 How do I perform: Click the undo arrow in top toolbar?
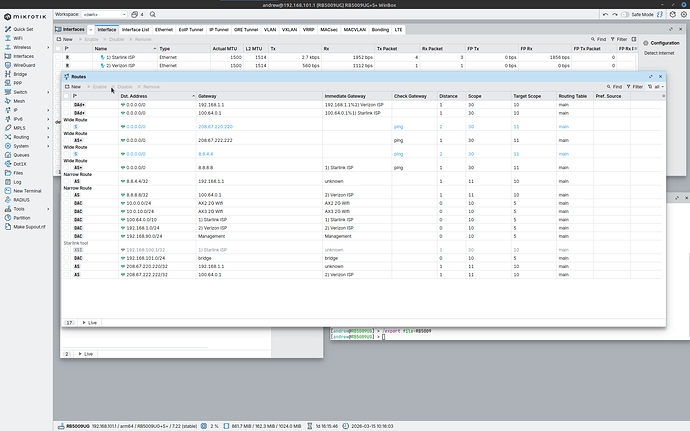coord(606,15)
